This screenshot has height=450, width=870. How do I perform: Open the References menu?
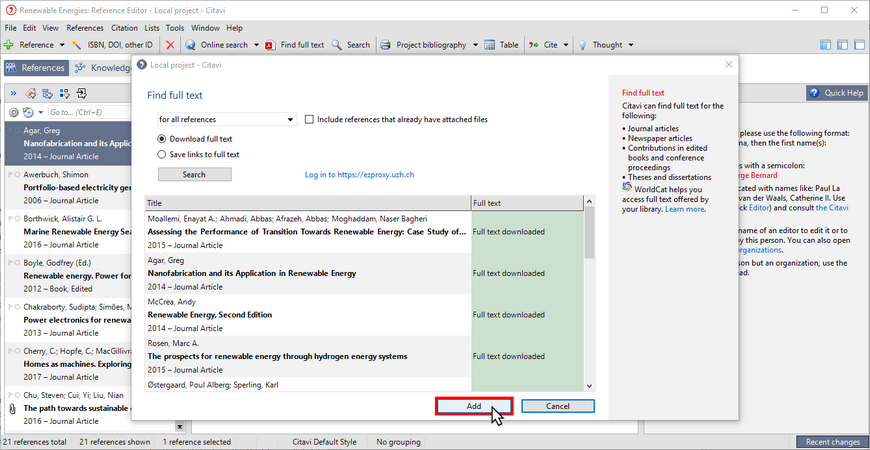click(x=85, y=28)
